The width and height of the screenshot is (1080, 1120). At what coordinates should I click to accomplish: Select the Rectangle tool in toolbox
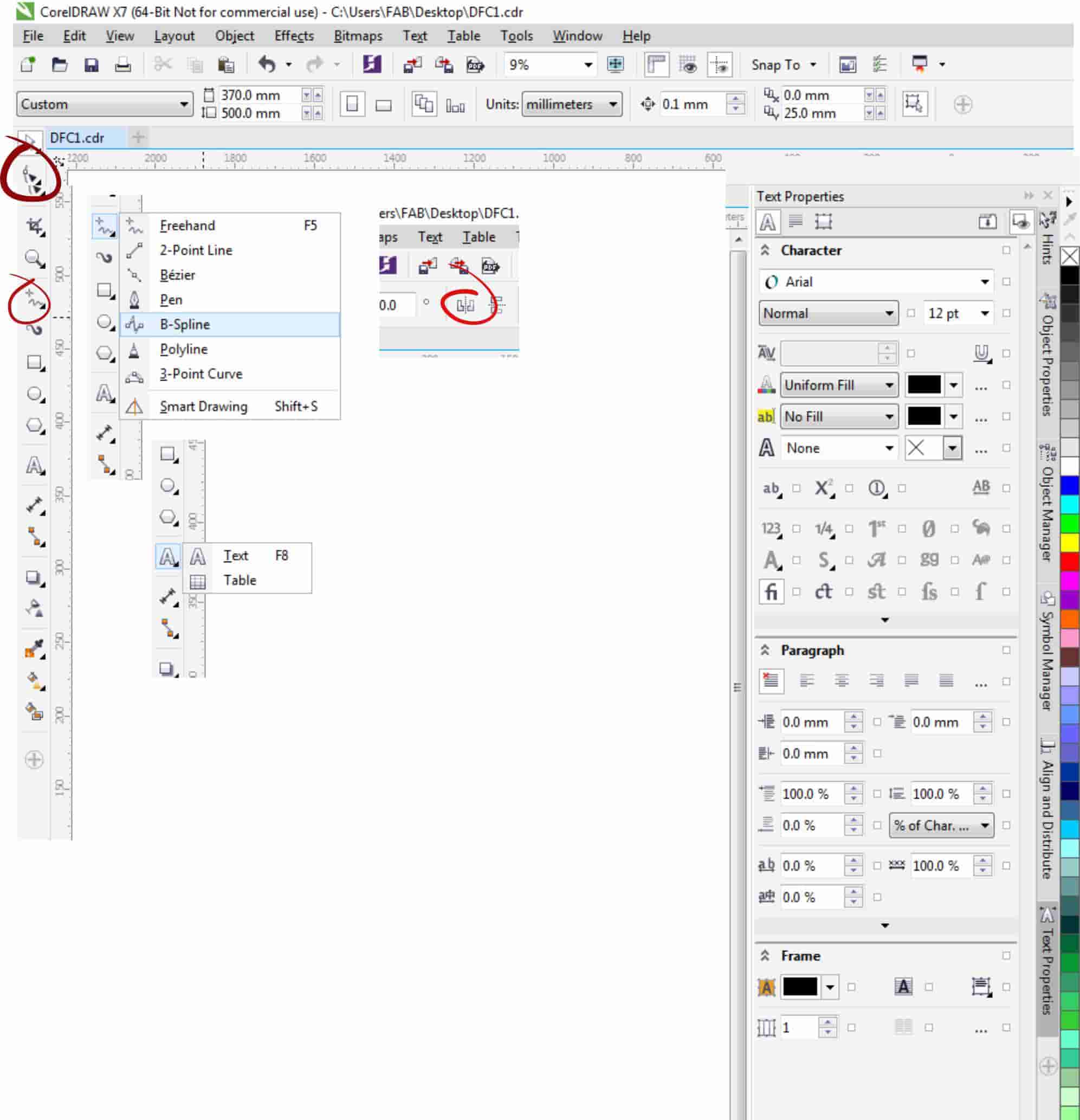[x=34, y=362]
